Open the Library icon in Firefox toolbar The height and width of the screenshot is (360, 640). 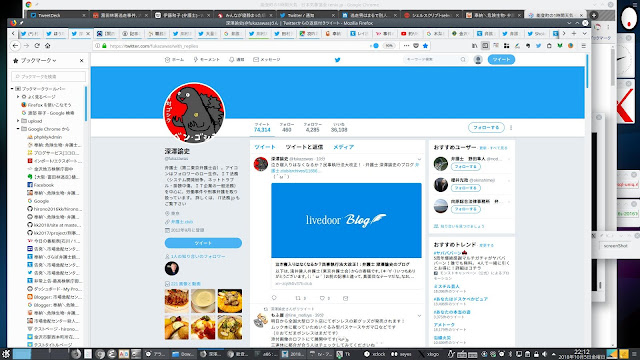(x=475, y=46)
